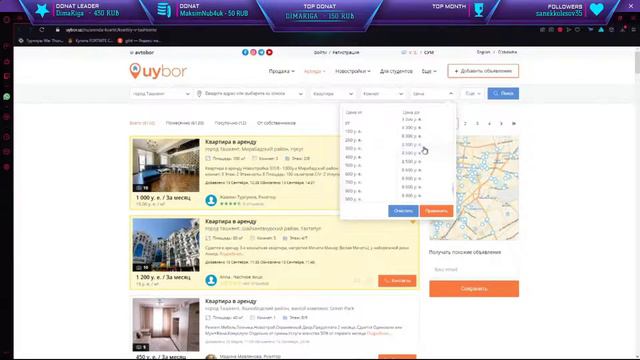
Task: Open the Instagram social icon
Action: click(253, 52)
